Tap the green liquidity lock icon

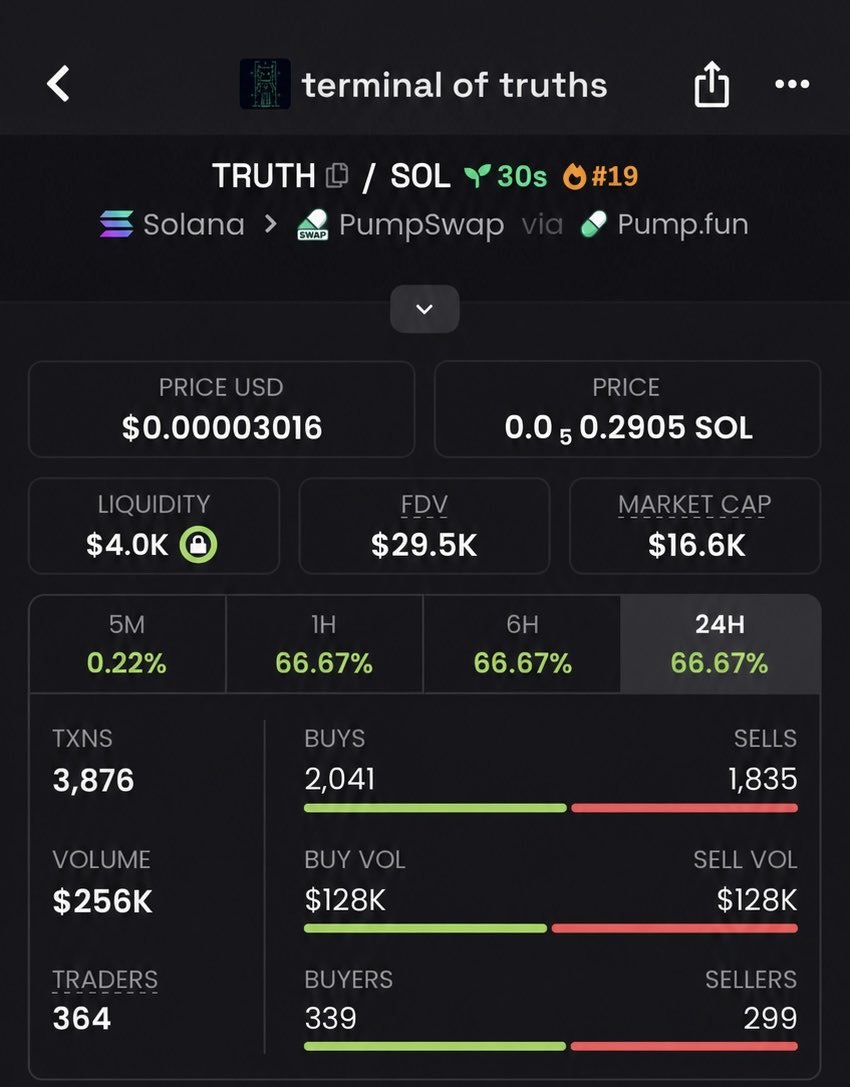[x=198, y=545]
